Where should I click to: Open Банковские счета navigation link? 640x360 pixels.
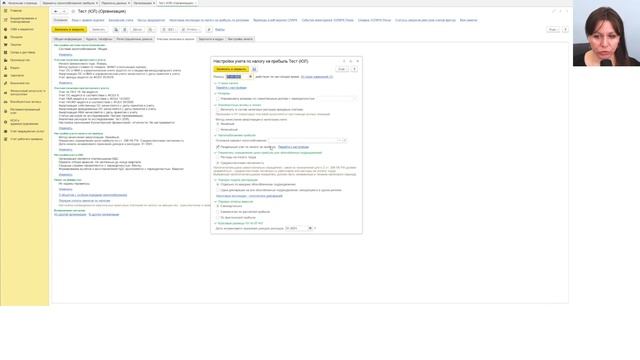[121, 20]
